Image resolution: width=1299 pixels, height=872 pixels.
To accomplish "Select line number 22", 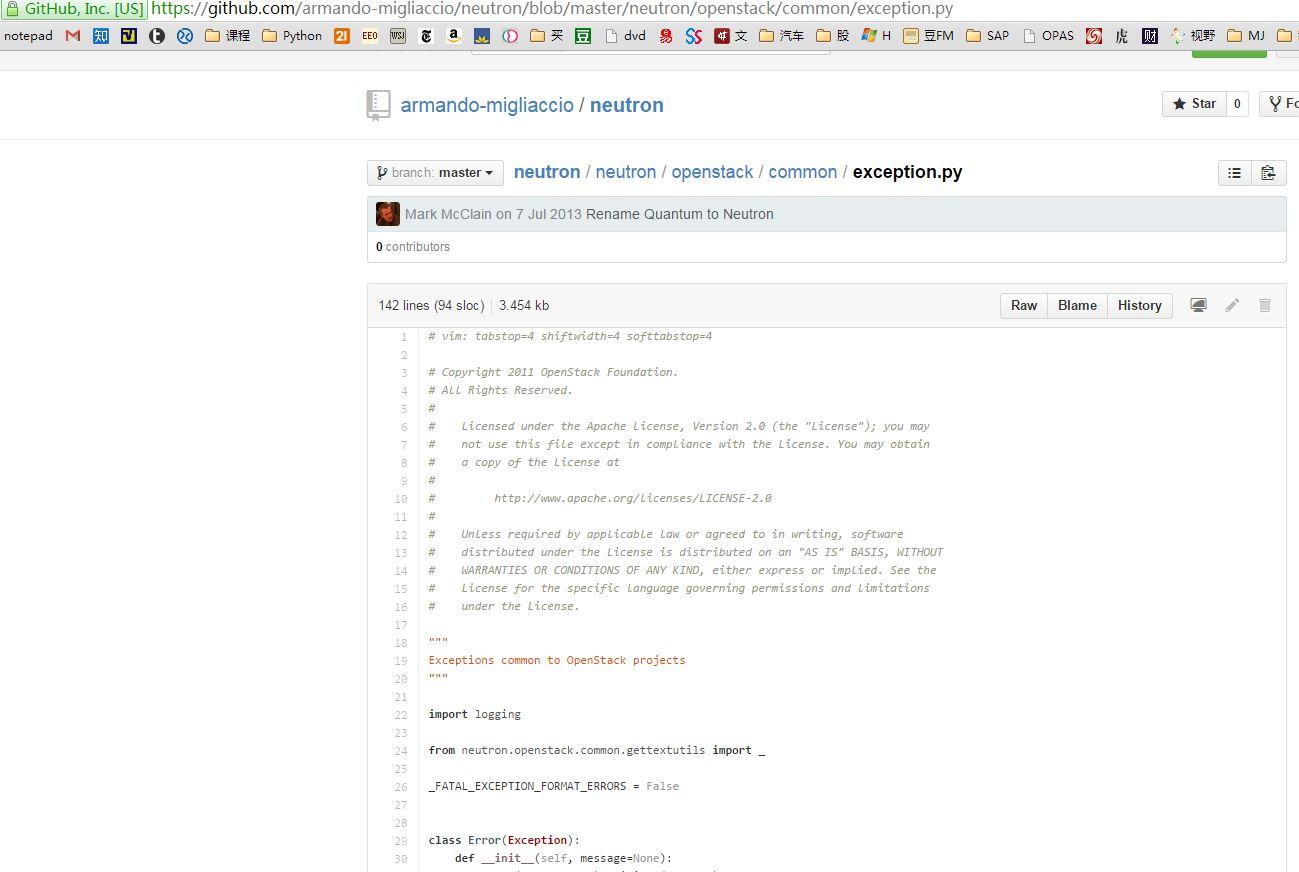I will pos(401,715).
